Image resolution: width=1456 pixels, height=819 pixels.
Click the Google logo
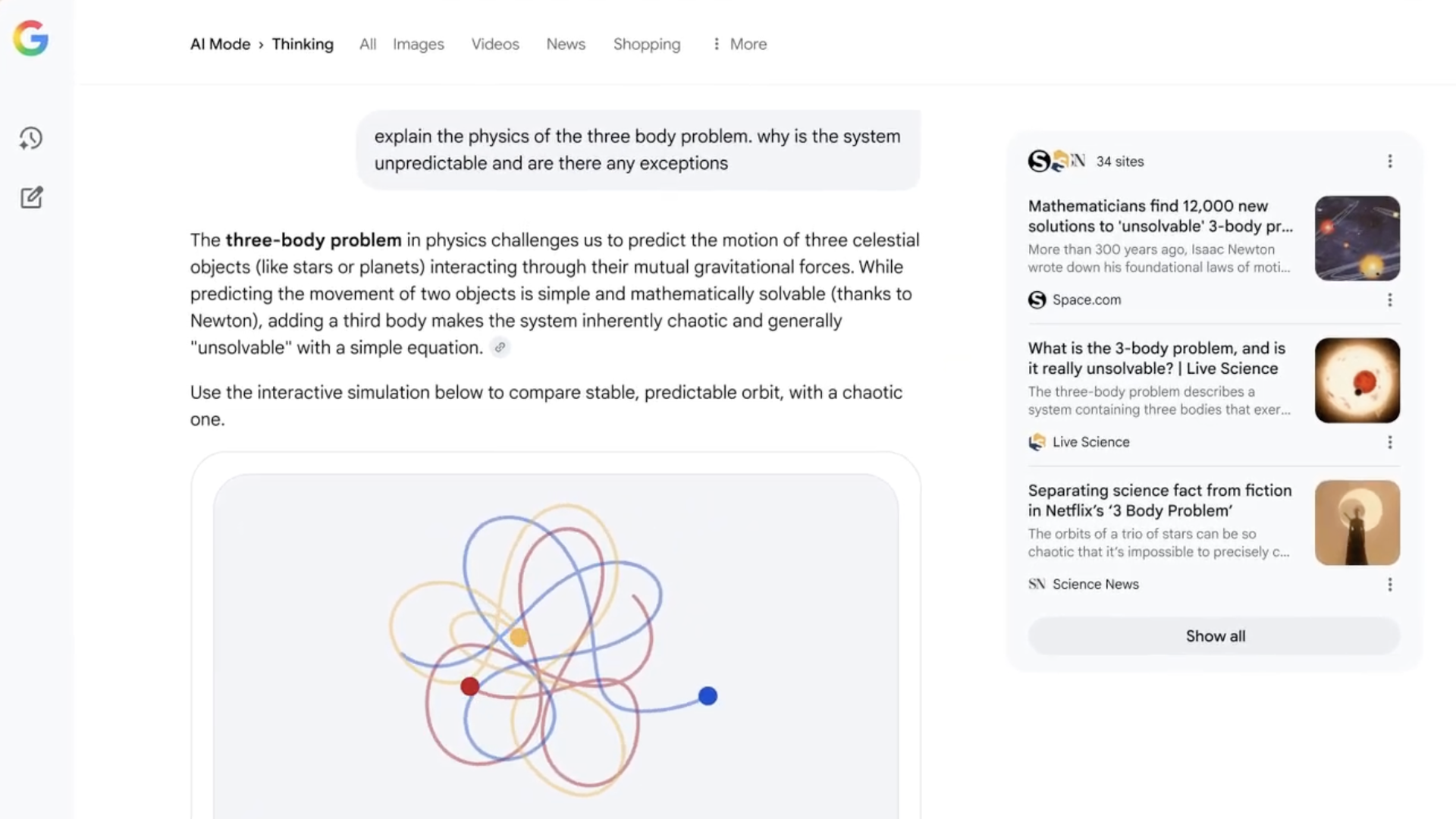coord(30,39)
